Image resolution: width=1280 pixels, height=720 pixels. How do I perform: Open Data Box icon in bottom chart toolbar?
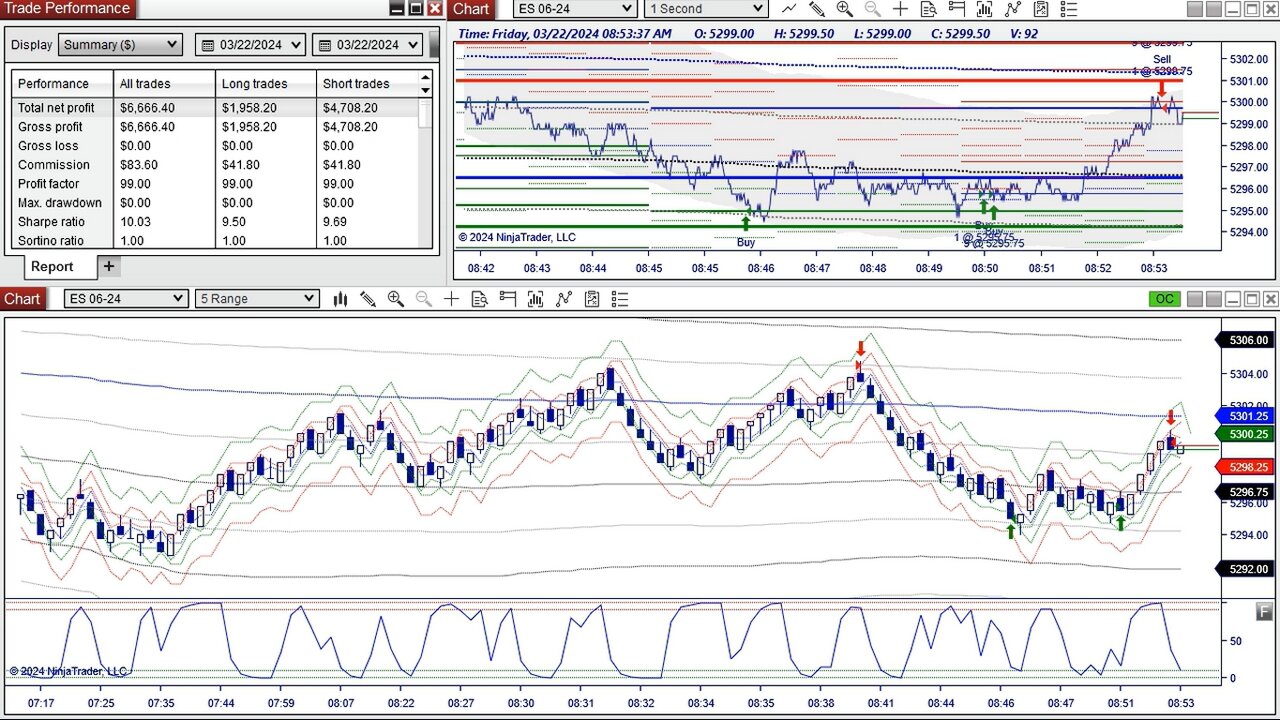(x=479, y=299)
